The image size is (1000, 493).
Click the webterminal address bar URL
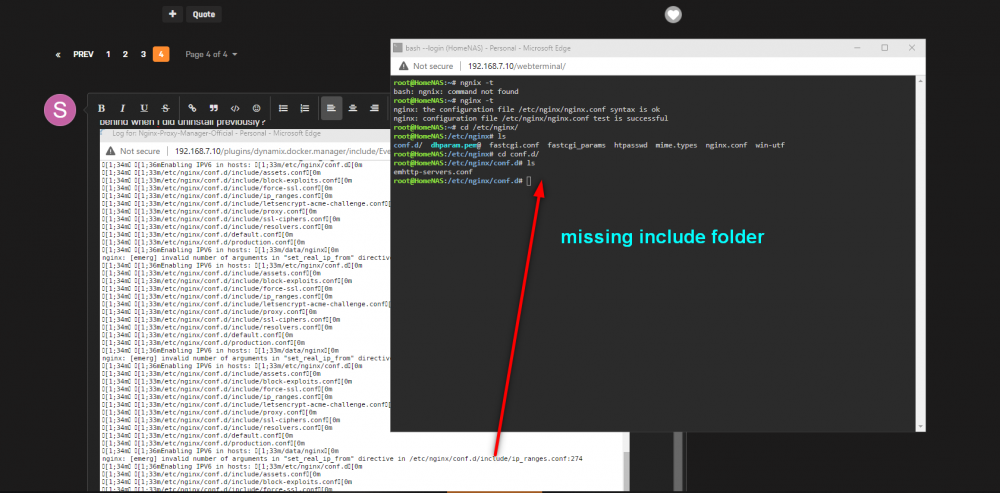(517, 66)
